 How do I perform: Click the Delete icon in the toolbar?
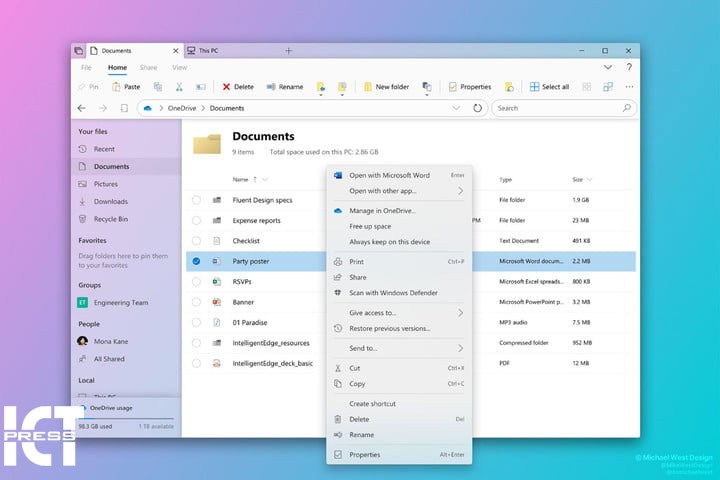227,87
